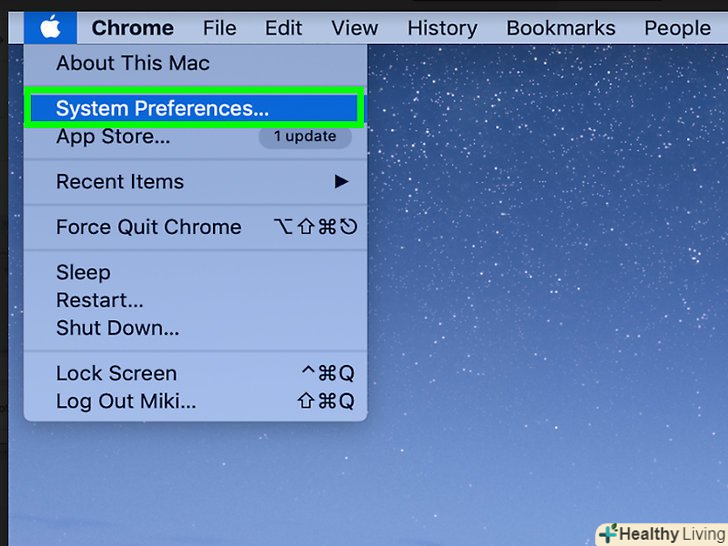This screenshot has height=546, width=728.
Task: Open the Edit menu
Action: click(284, 28)
